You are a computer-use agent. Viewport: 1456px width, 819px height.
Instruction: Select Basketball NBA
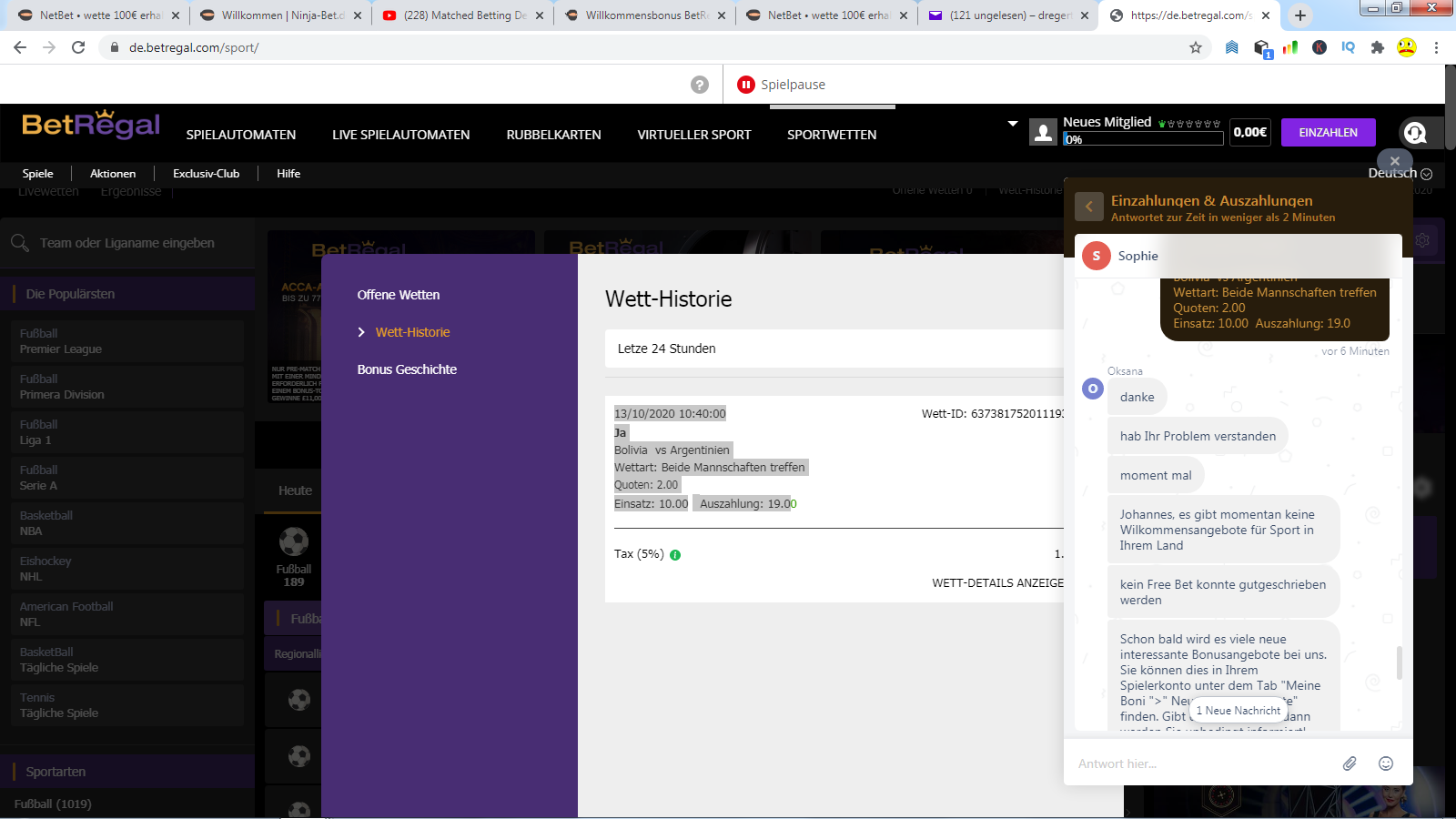(x=127, y=523)
